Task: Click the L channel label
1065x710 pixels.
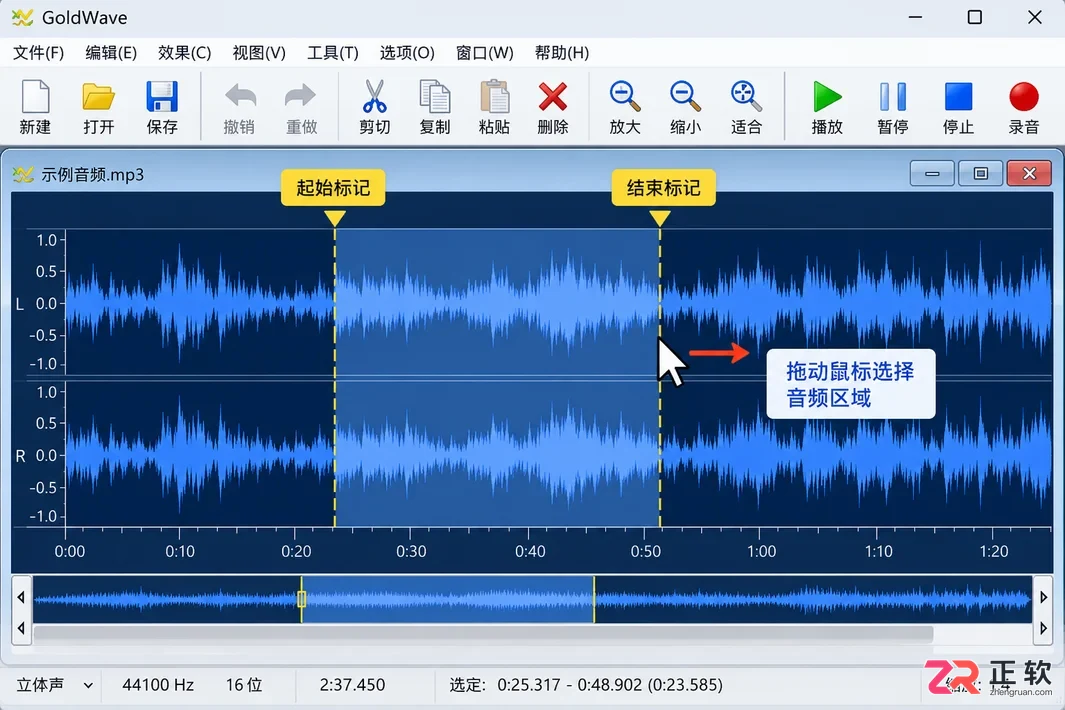Action: (x=20, y=304)
